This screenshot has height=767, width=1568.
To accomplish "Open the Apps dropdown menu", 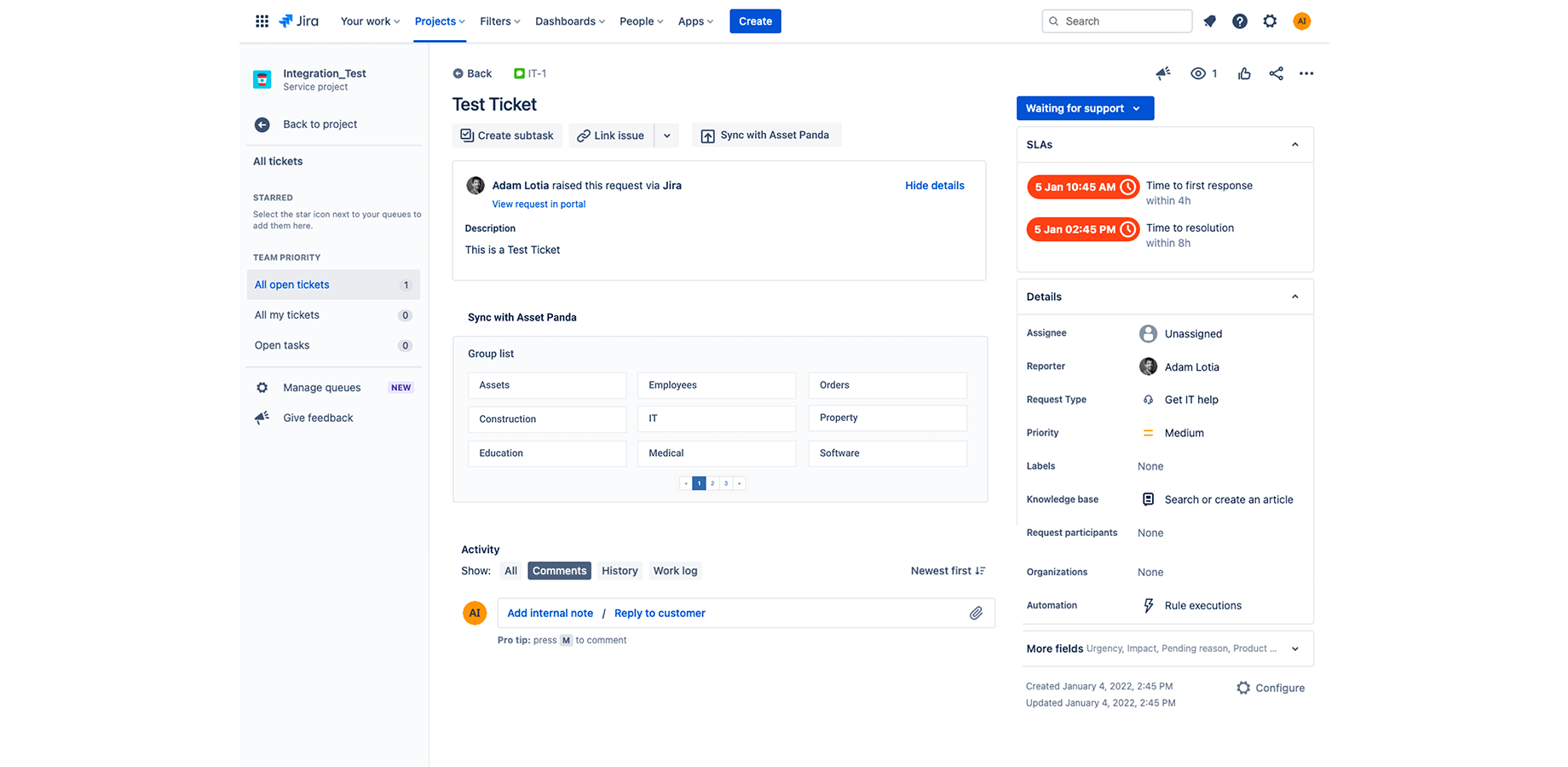I will [695, 21].
